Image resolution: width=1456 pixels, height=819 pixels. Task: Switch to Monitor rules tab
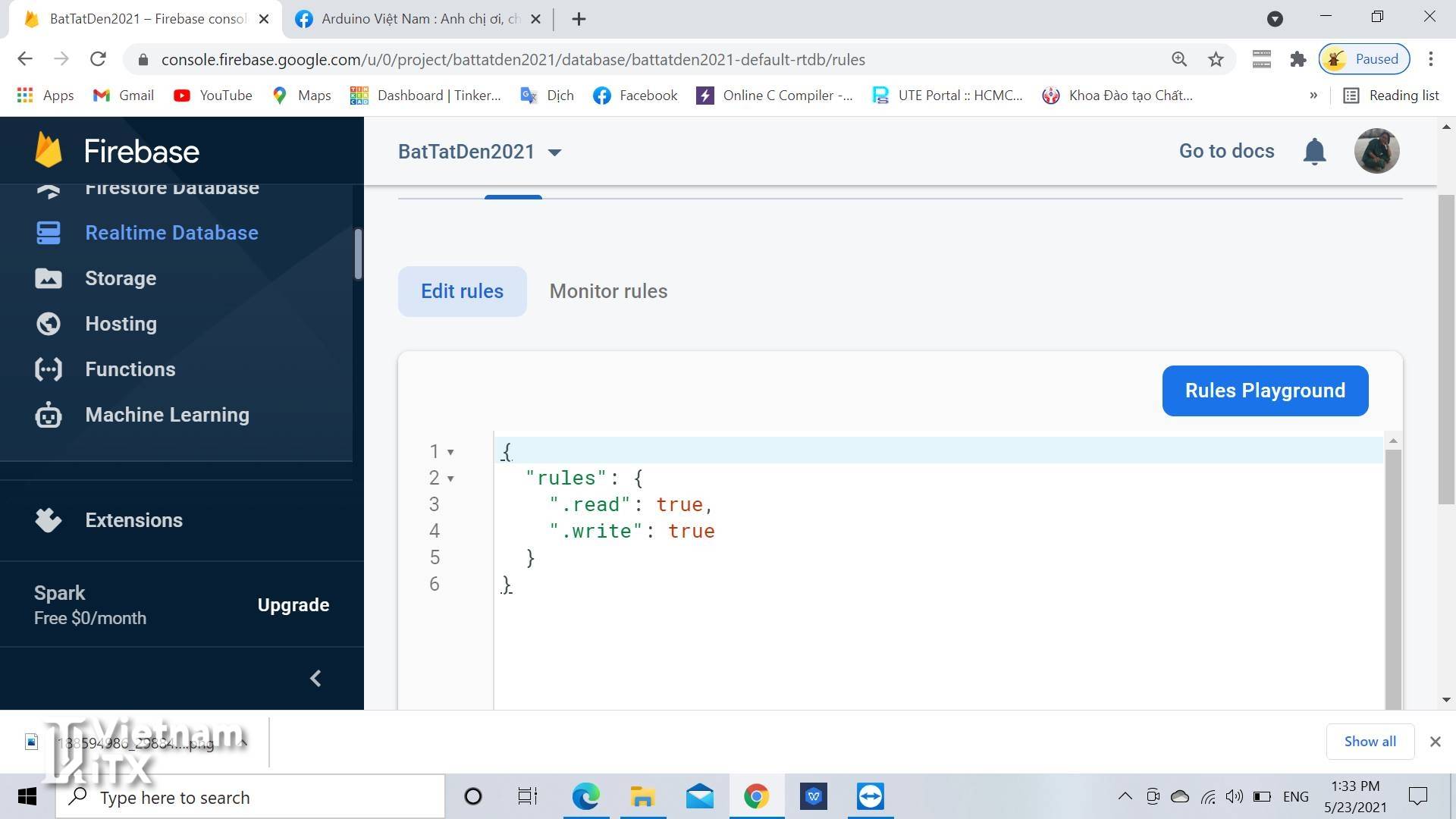click(608, 291)
